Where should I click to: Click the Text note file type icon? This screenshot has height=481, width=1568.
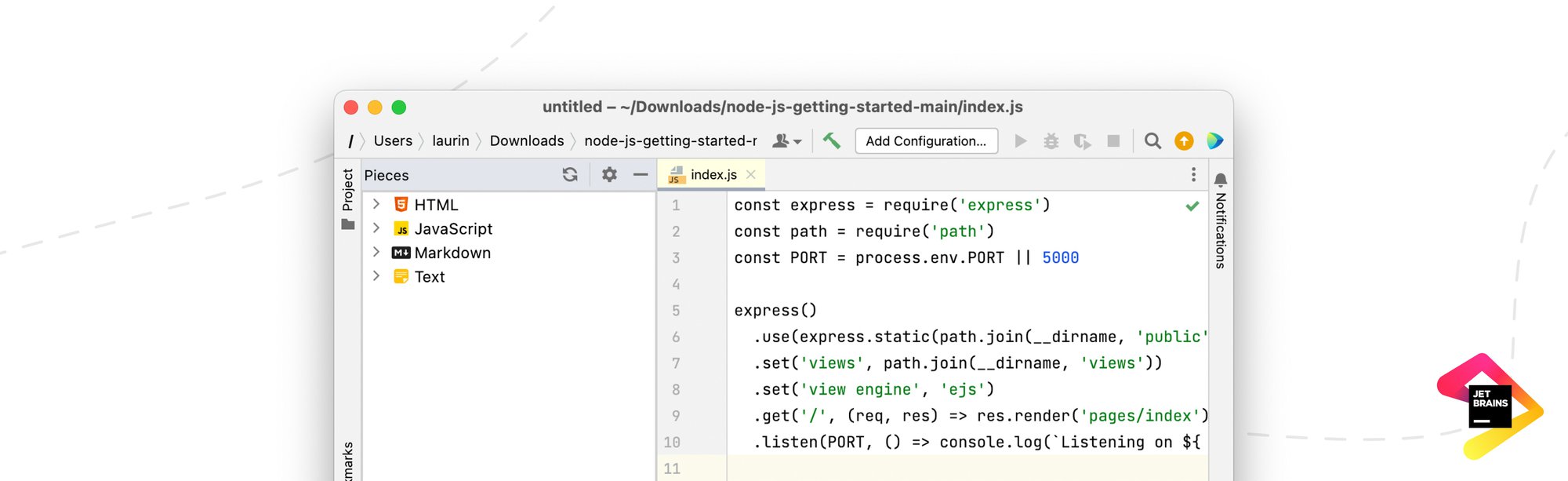(x=401, y=276)
